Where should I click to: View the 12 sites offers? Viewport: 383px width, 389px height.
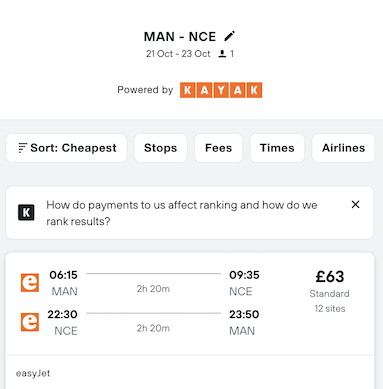(x=330, y=309)
